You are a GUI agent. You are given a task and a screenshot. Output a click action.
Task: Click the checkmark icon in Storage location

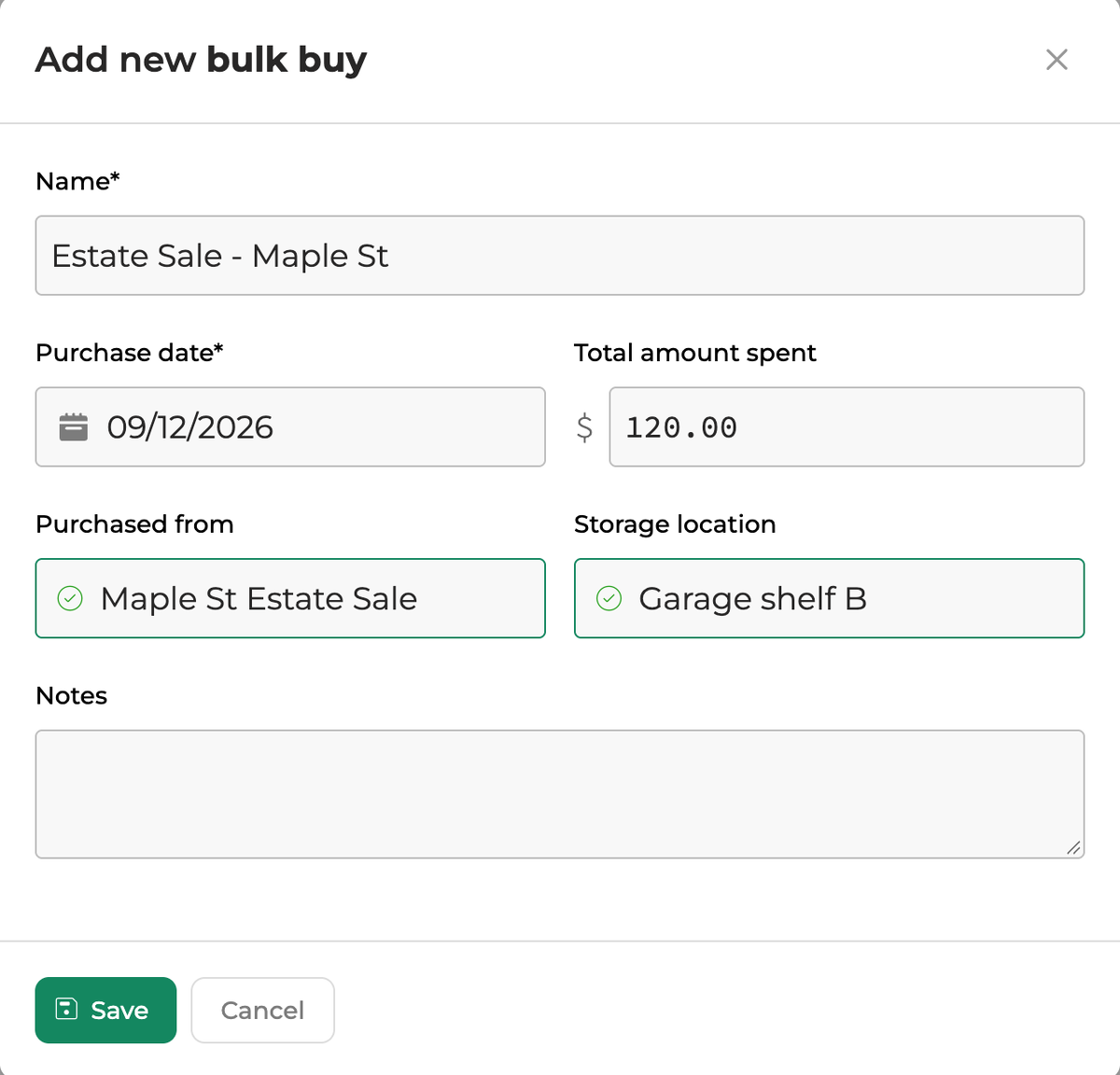tap(609, 598)
